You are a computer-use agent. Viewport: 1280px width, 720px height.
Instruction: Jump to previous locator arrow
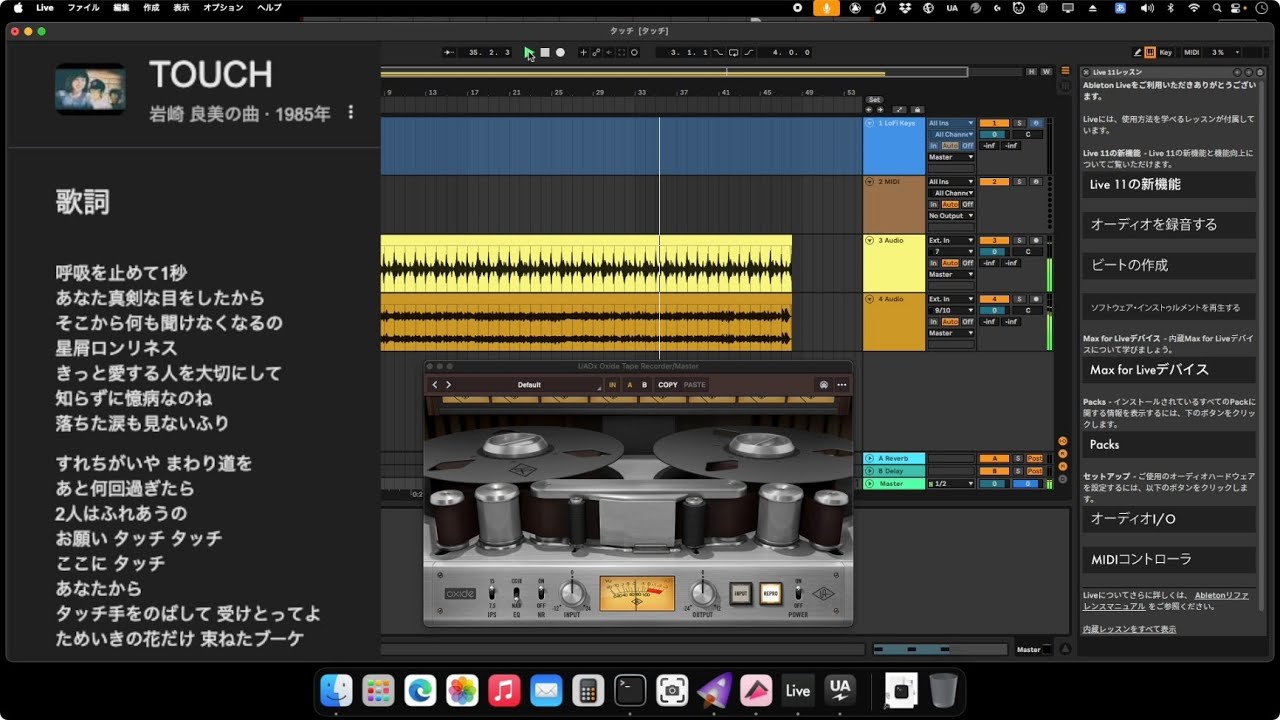[869, 109]
